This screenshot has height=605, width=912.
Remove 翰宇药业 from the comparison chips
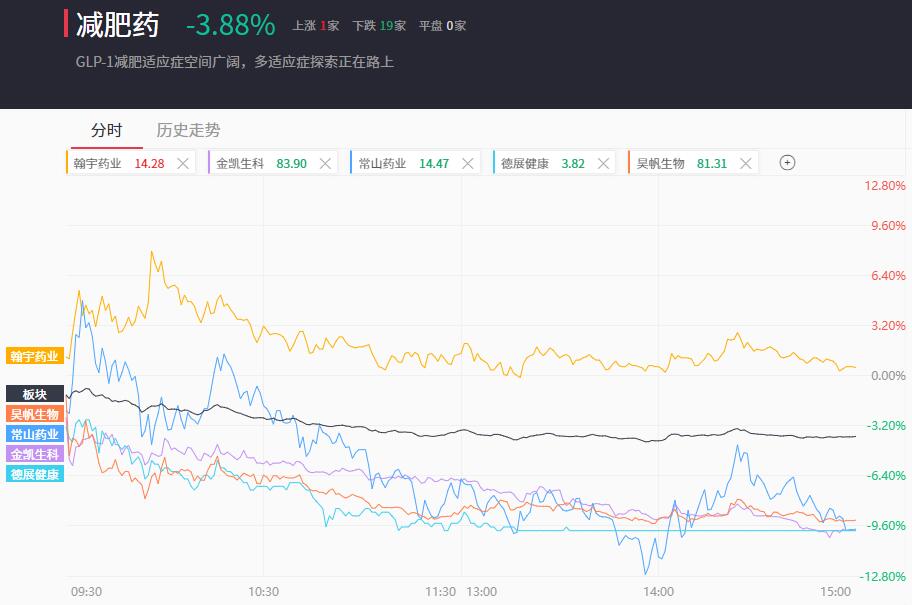click(183, 163)
